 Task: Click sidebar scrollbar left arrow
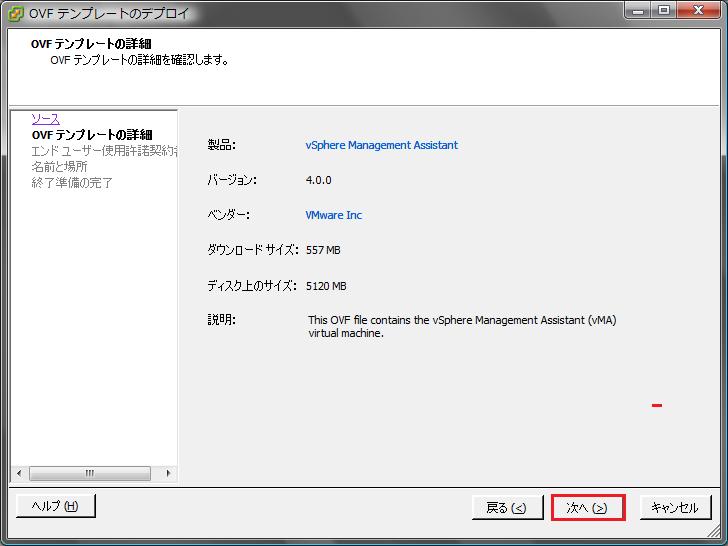[19, 473]
